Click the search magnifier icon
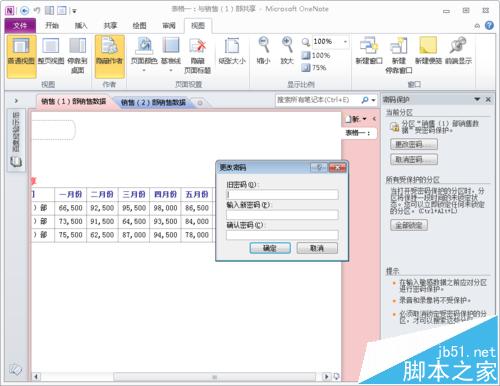This screenshot has width=500, height=386. pyautogui.click(x=365, y=100)
